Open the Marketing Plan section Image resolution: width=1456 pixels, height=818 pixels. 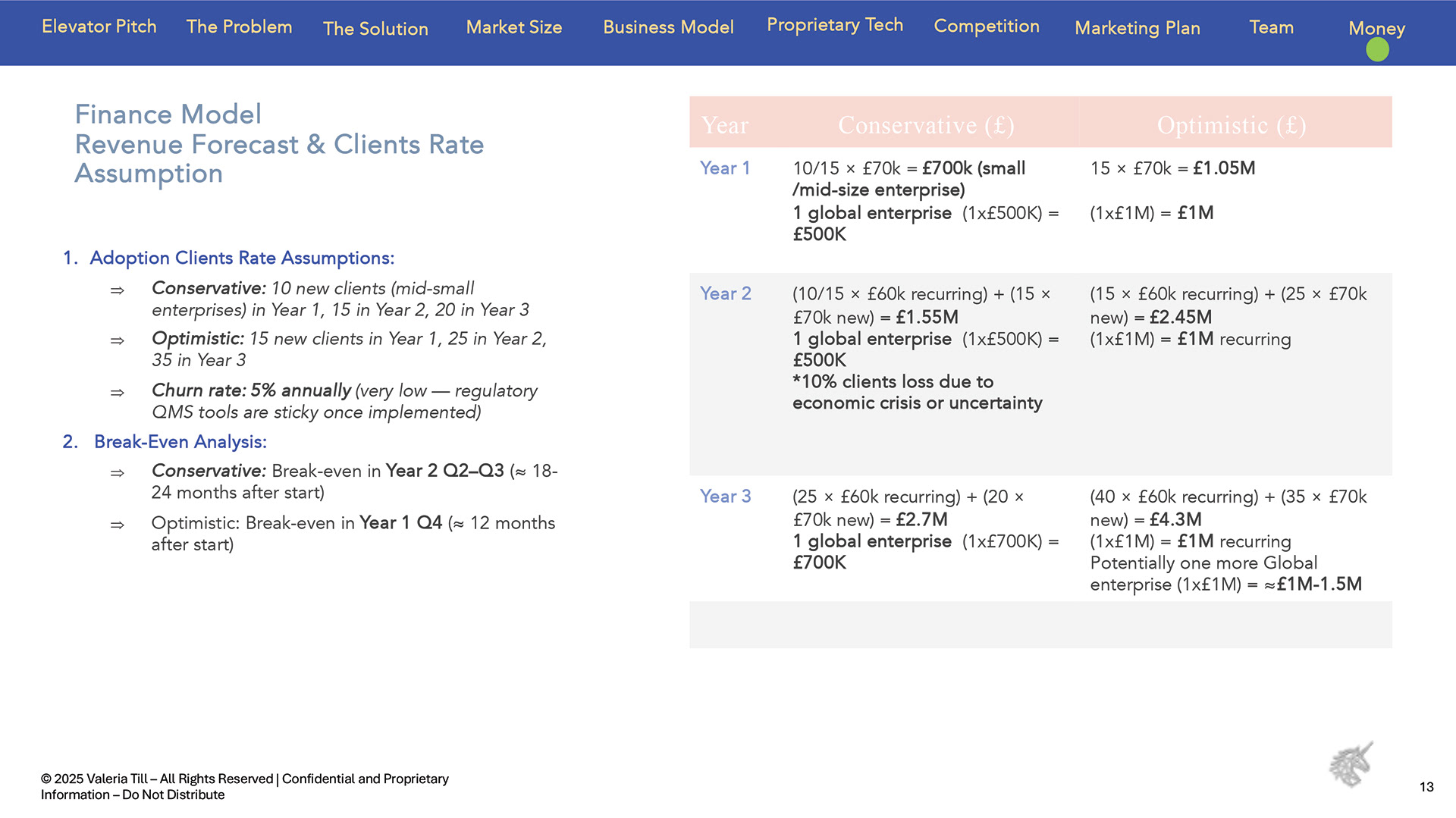pyautogui.click(x=1137, y=28)
